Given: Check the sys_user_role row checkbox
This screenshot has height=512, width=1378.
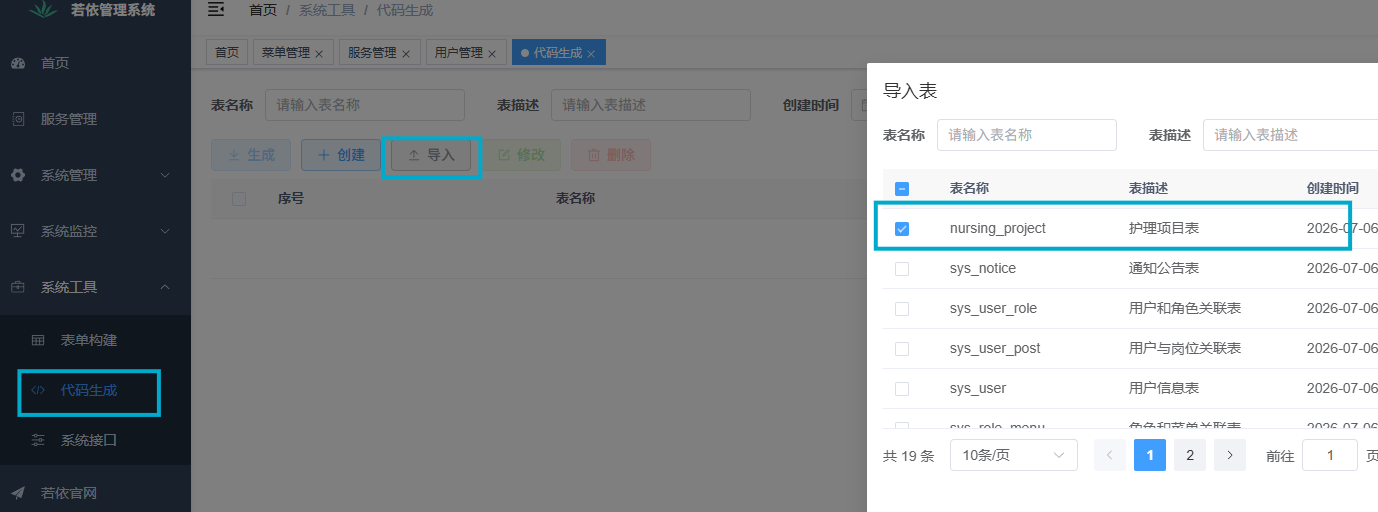Looking at the screenshot, I should click(x=902, y=309).
